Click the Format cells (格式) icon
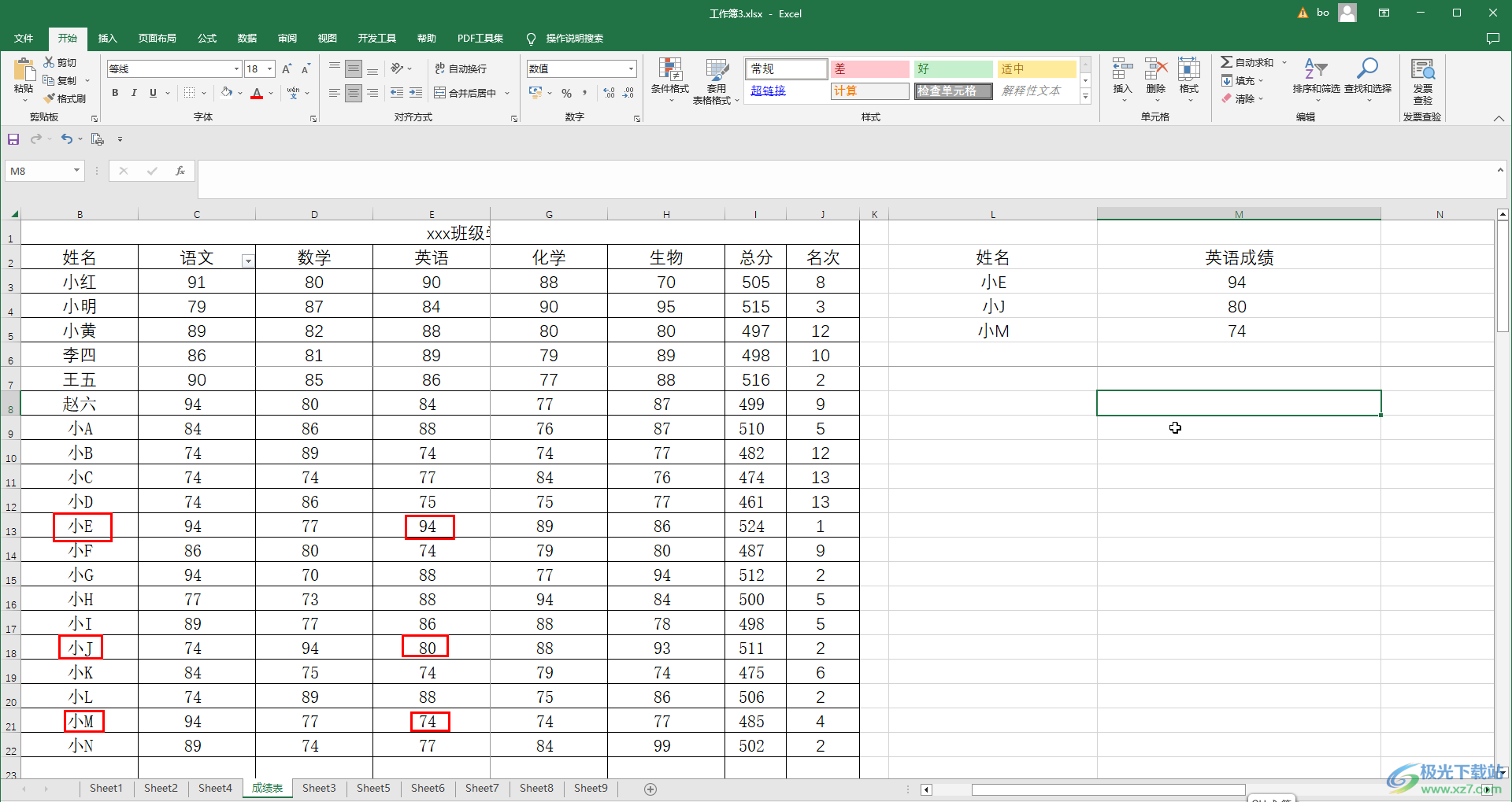The height and width of the screenshot is (802, 1512). click(x=1188, y=69)
